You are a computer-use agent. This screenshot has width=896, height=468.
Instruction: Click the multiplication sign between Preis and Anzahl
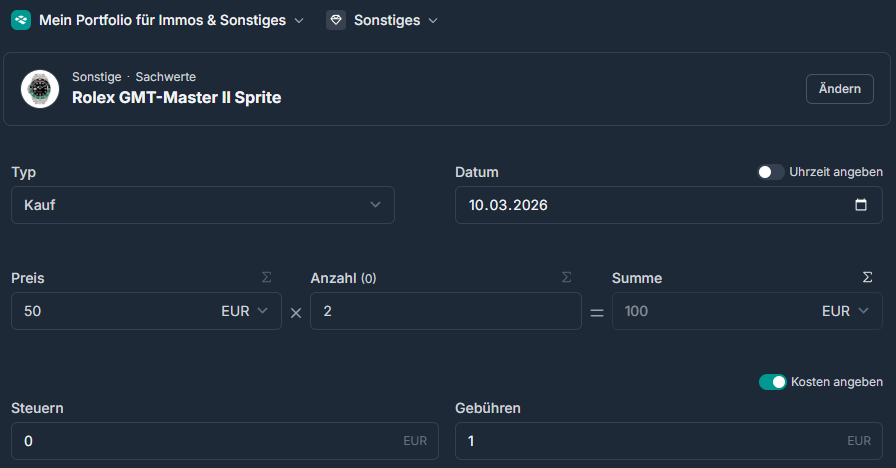[296, 312]
